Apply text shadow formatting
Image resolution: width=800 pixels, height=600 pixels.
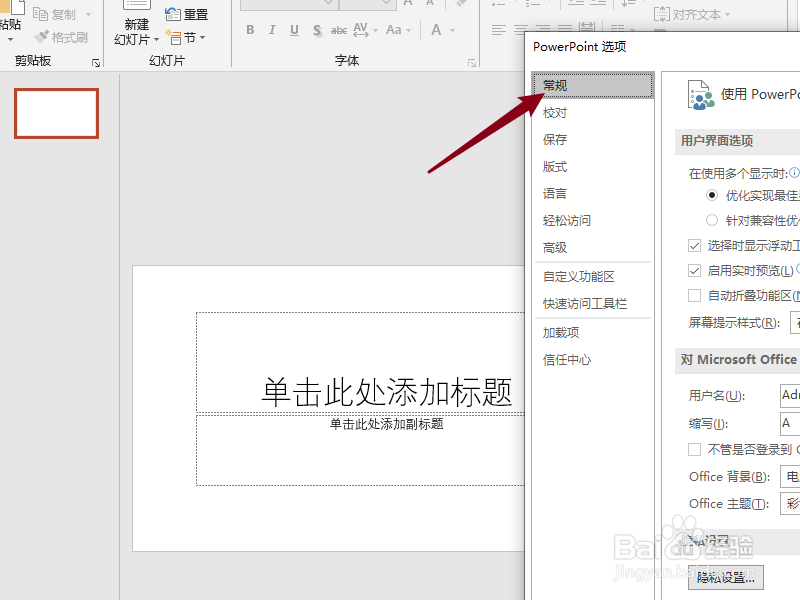[315, 30]
